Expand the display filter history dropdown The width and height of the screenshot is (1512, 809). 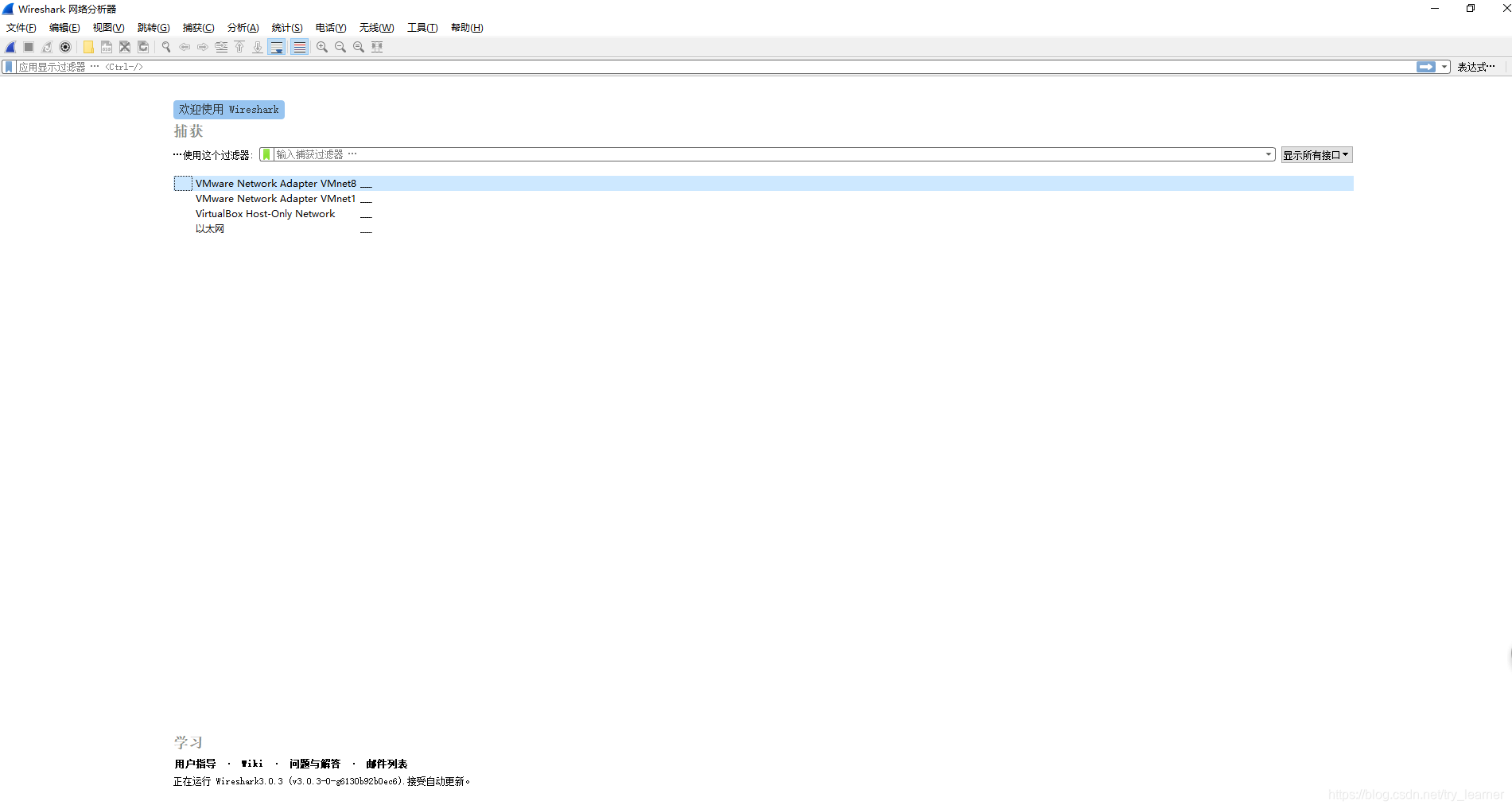[x=1444, y=67]
